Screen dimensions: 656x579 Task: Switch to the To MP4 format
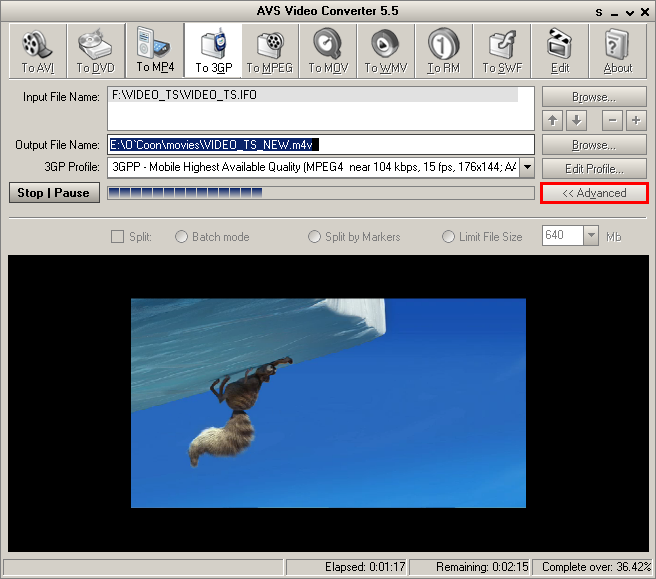(154, 51)
